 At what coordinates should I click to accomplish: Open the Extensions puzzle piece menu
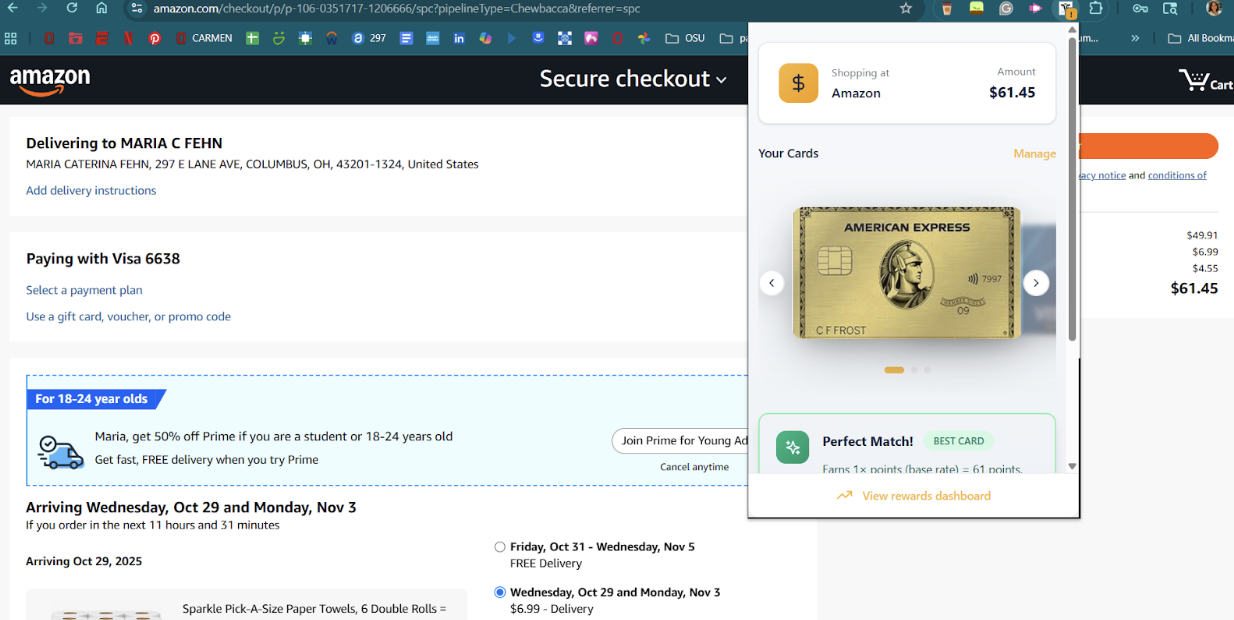coord(1096,8)
